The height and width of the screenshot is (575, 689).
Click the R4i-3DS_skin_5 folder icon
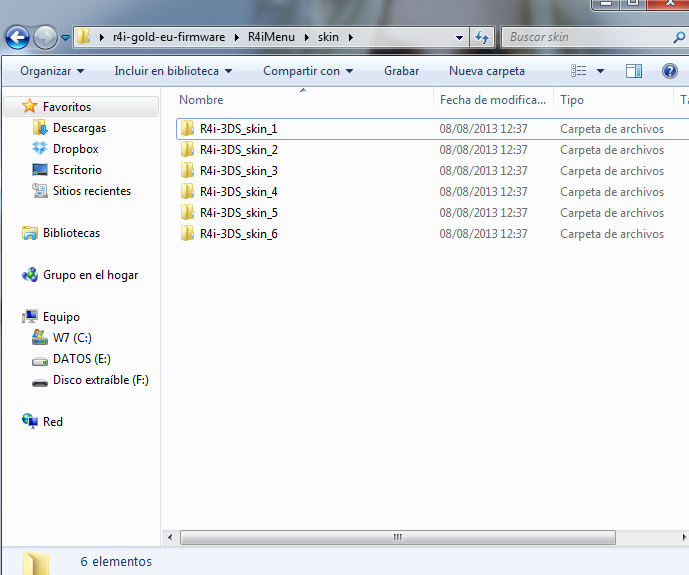[x=187, y=213]
